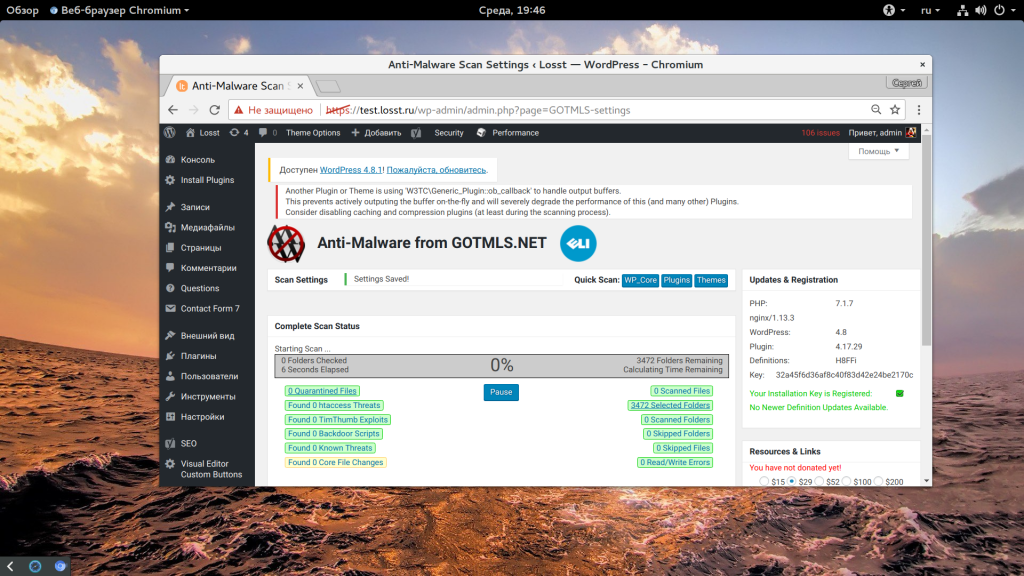The height and width of the screenshot is (576, 1024).
Task: Reload the page with the browser refresh icon
Action: (x=214, y=110)
